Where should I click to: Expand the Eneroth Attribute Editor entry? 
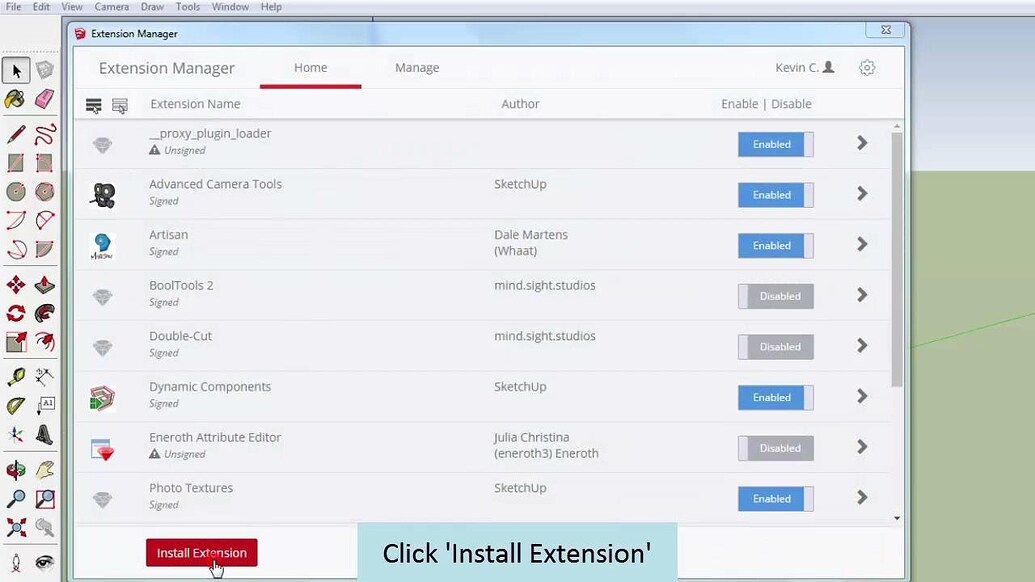point(861,447)
